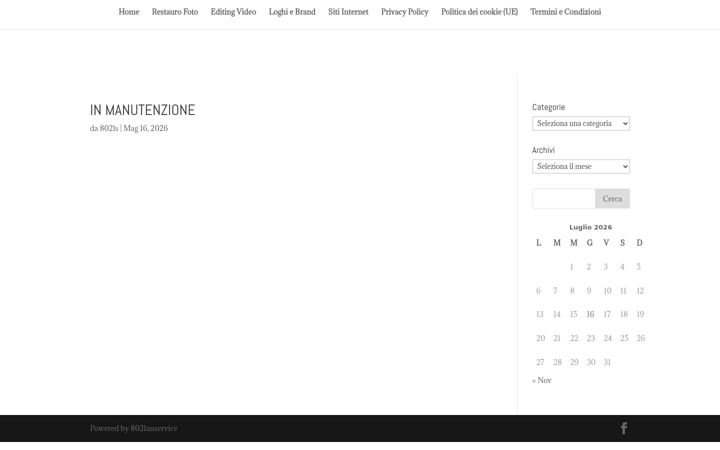Open author link 8021s
Screen dimensions: 720x450
point(109,128)
